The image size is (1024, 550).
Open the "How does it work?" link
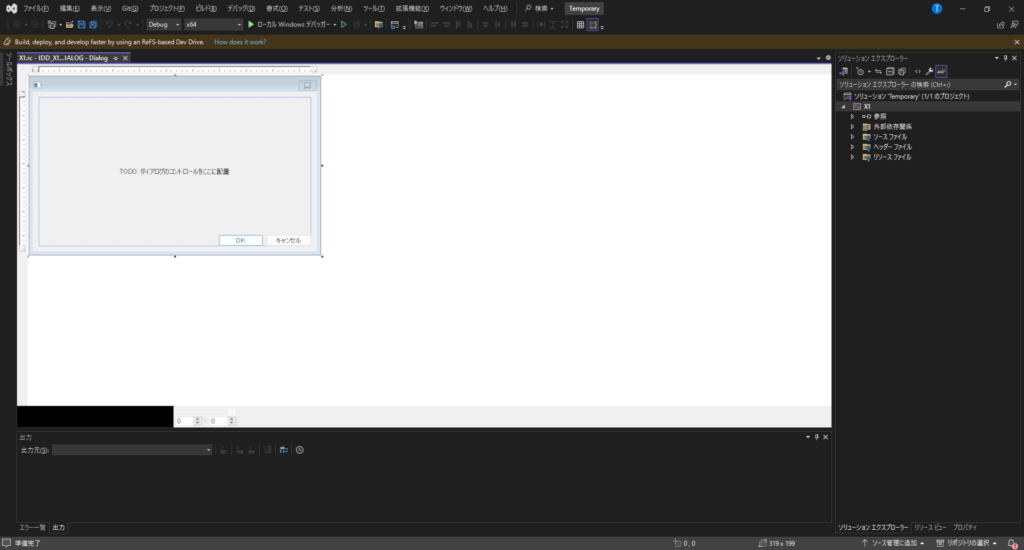pos(239,43)
